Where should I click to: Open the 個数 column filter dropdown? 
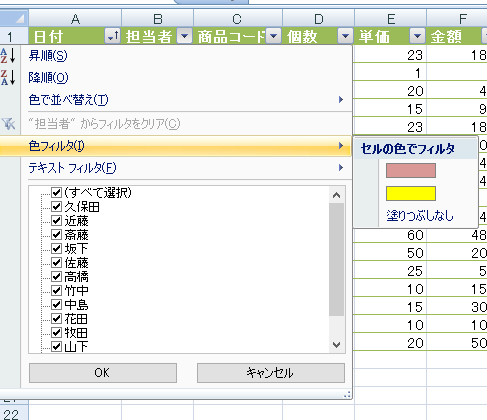[x=345, y=36]
